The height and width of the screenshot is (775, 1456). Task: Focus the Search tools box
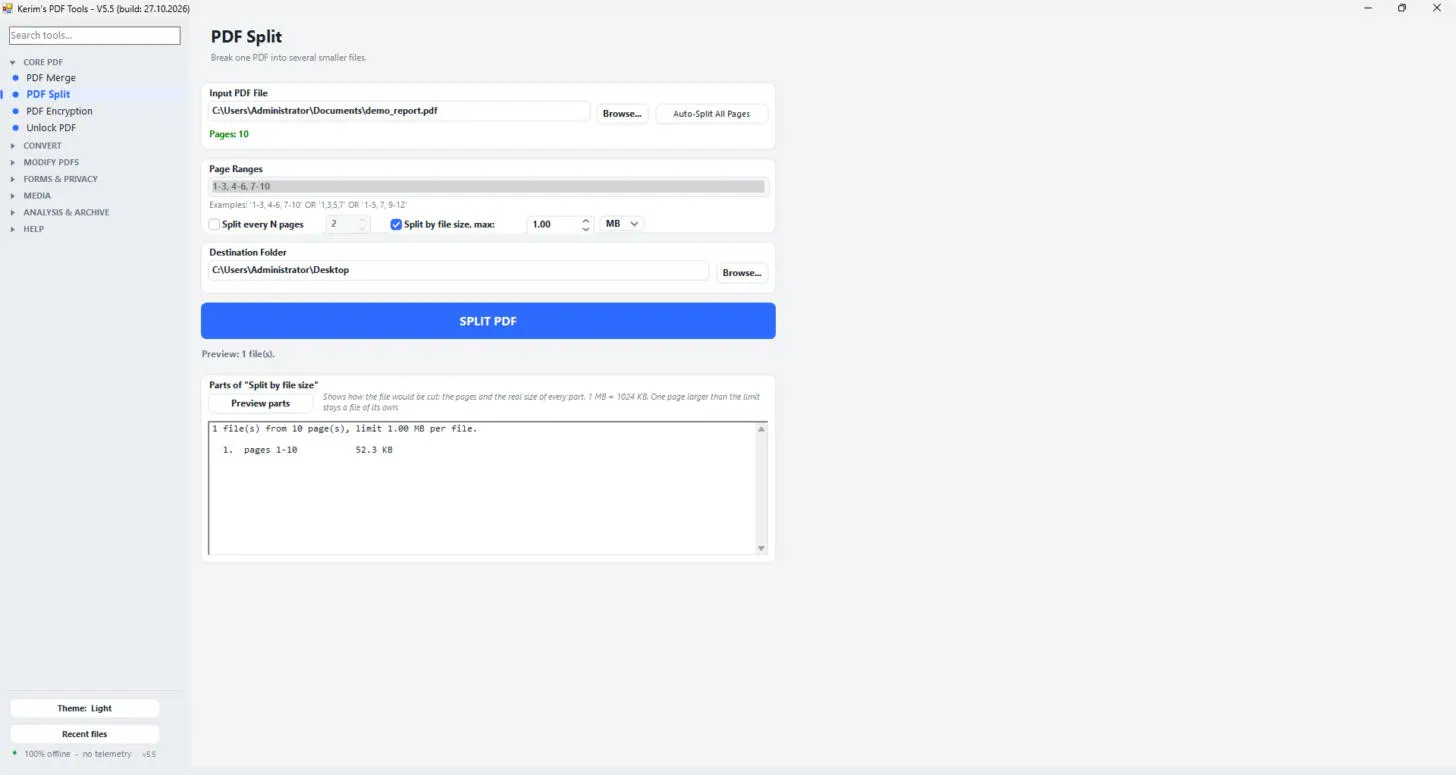[x=95, y=35]
